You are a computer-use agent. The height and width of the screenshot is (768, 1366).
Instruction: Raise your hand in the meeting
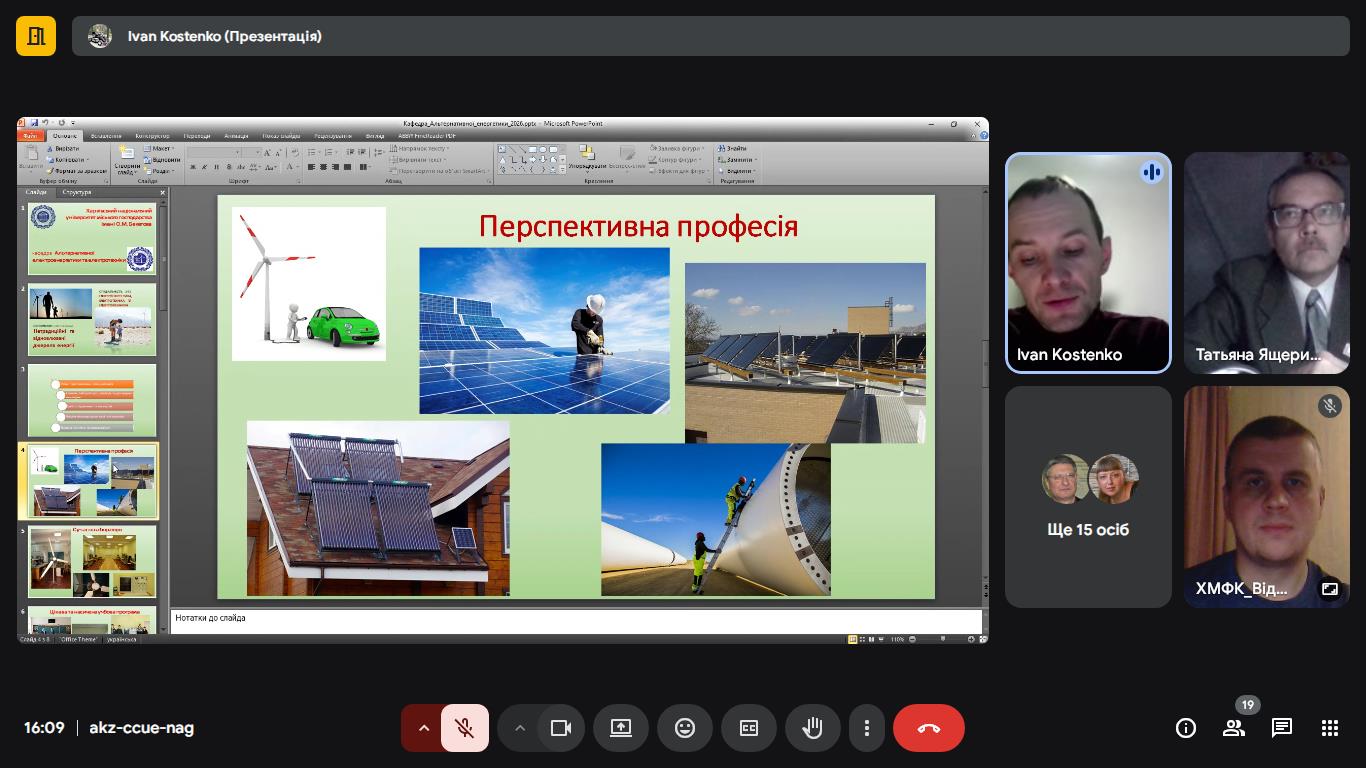[x=813, y=728]
